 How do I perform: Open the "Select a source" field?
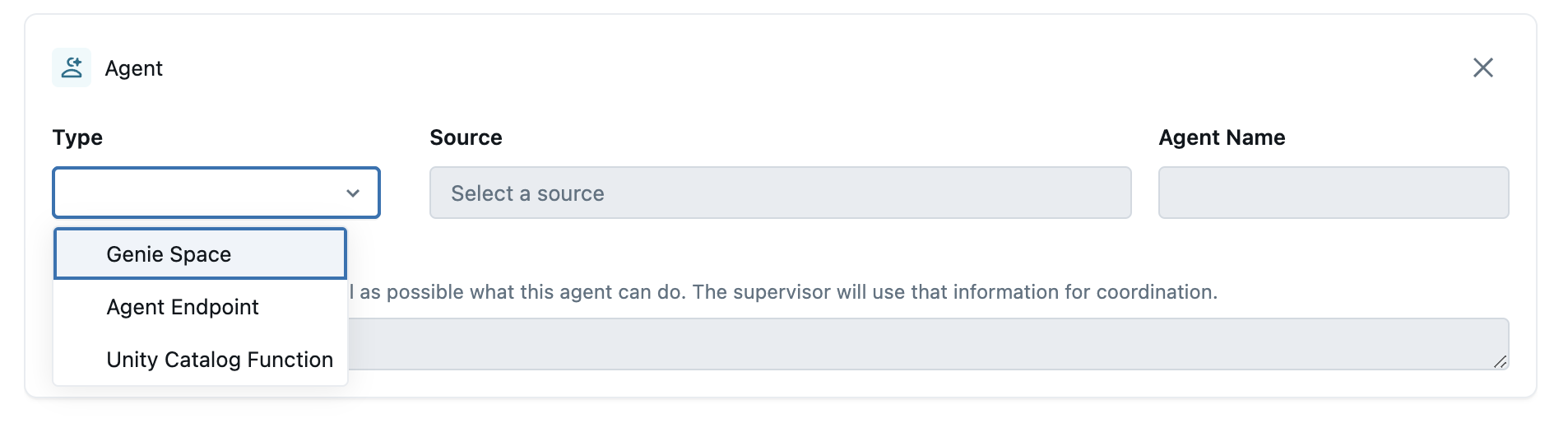point(780,193)
